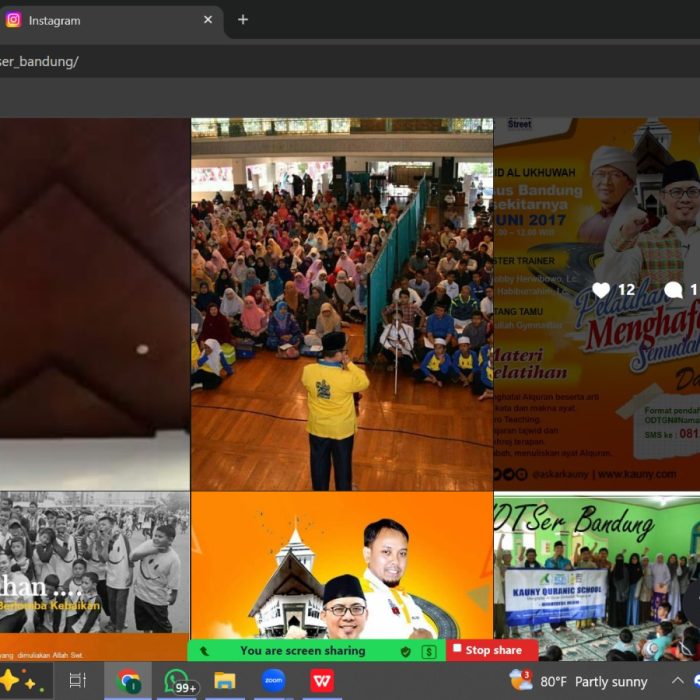Open the weather widget showing 80°F Partly sunny
This screenshot has width=700, height=700.
tap(578, 681)
